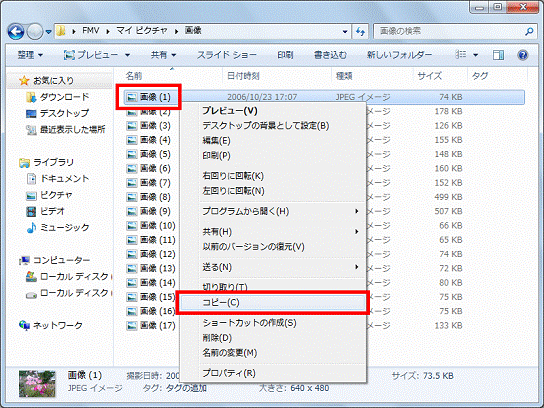Click タグの追加 in details pane
Image resolution: width=544 pixels, height=408 pixels.
tap(186, 388)
